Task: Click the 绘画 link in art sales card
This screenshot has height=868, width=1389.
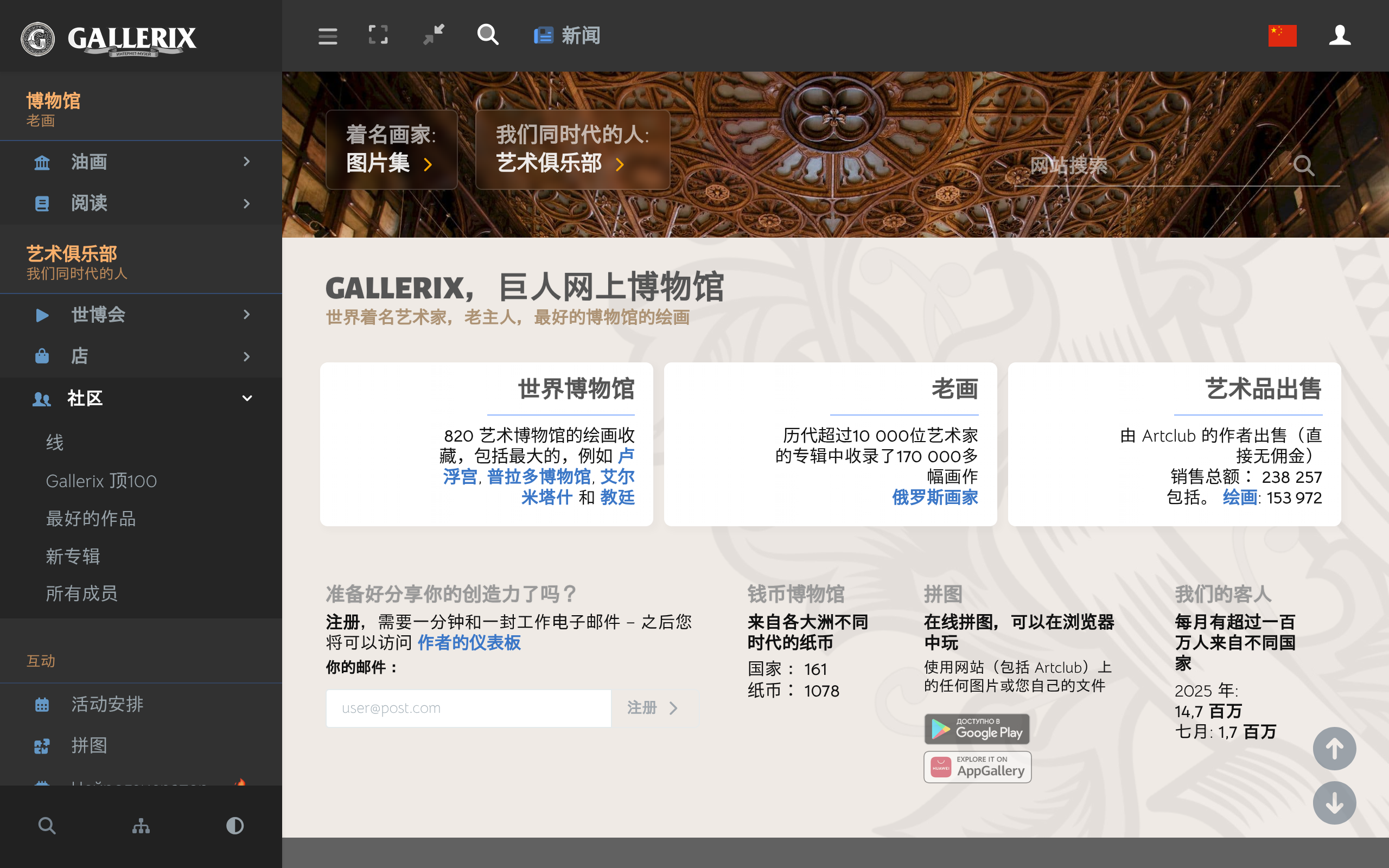Action: [1240, 497]
